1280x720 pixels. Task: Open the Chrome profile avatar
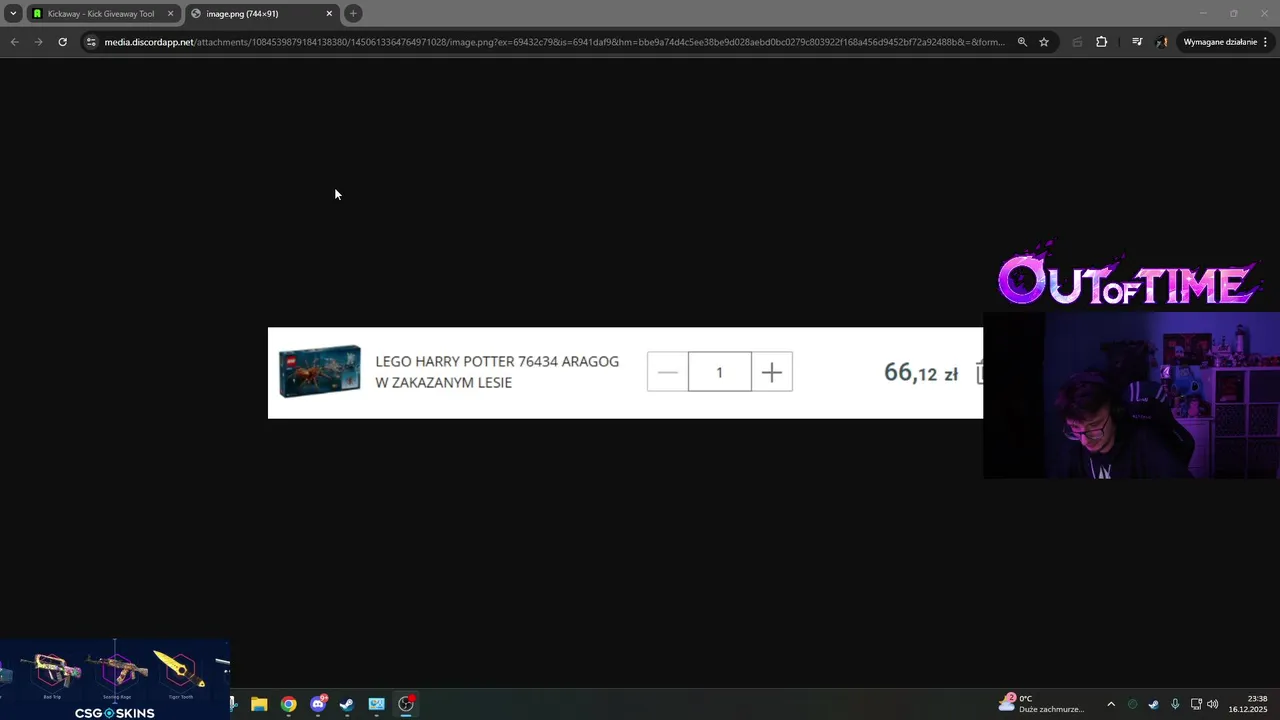[x=1161, y=42]
